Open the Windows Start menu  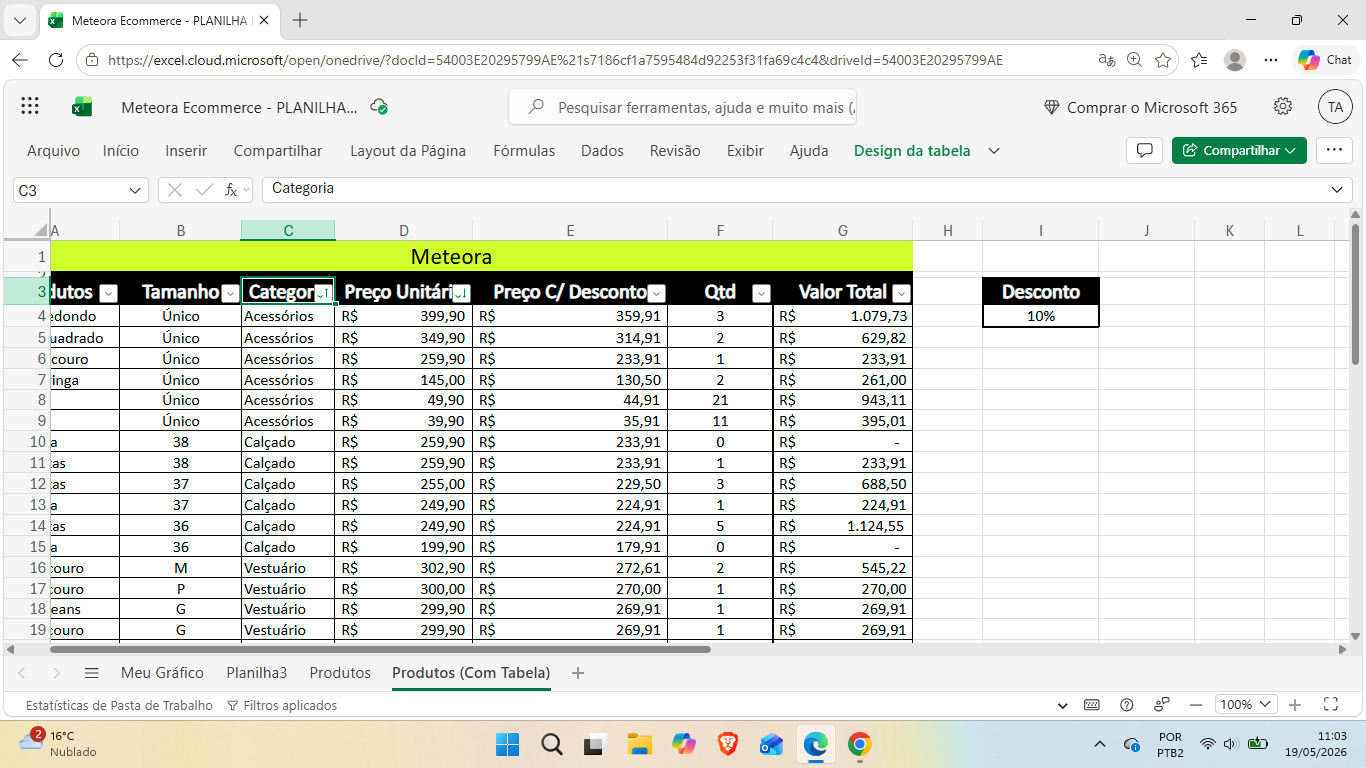[x=508, y=744]
